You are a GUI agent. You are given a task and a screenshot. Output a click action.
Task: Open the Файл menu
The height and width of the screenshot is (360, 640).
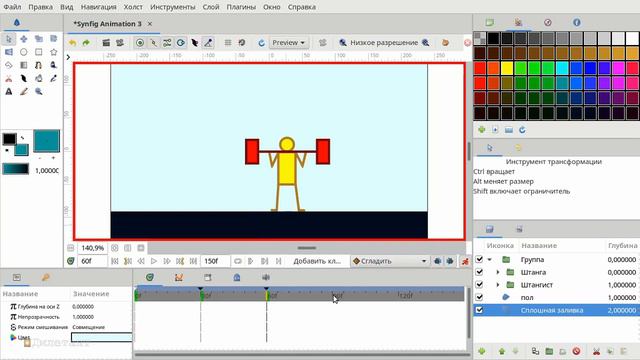12,7
